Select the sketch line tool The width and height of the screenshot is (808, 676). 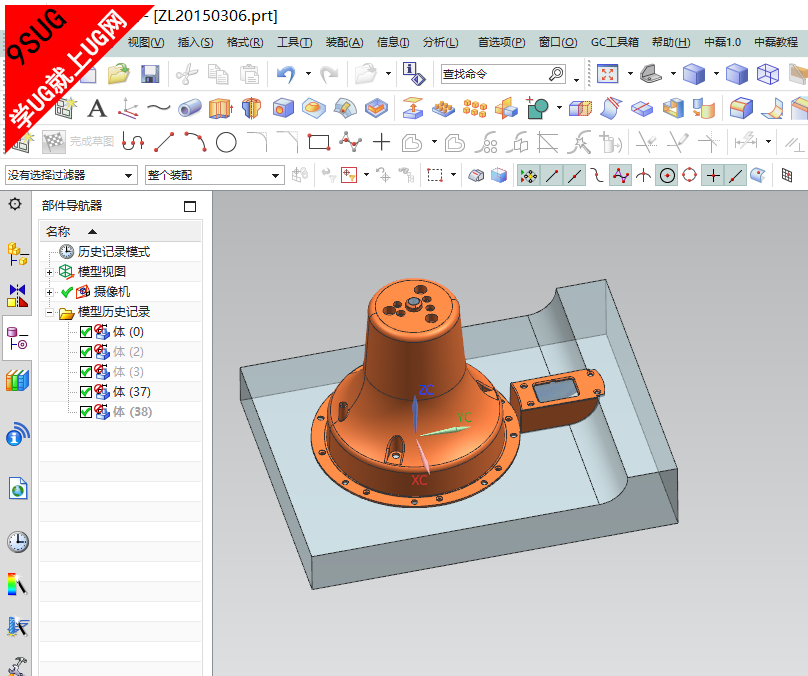164,142
